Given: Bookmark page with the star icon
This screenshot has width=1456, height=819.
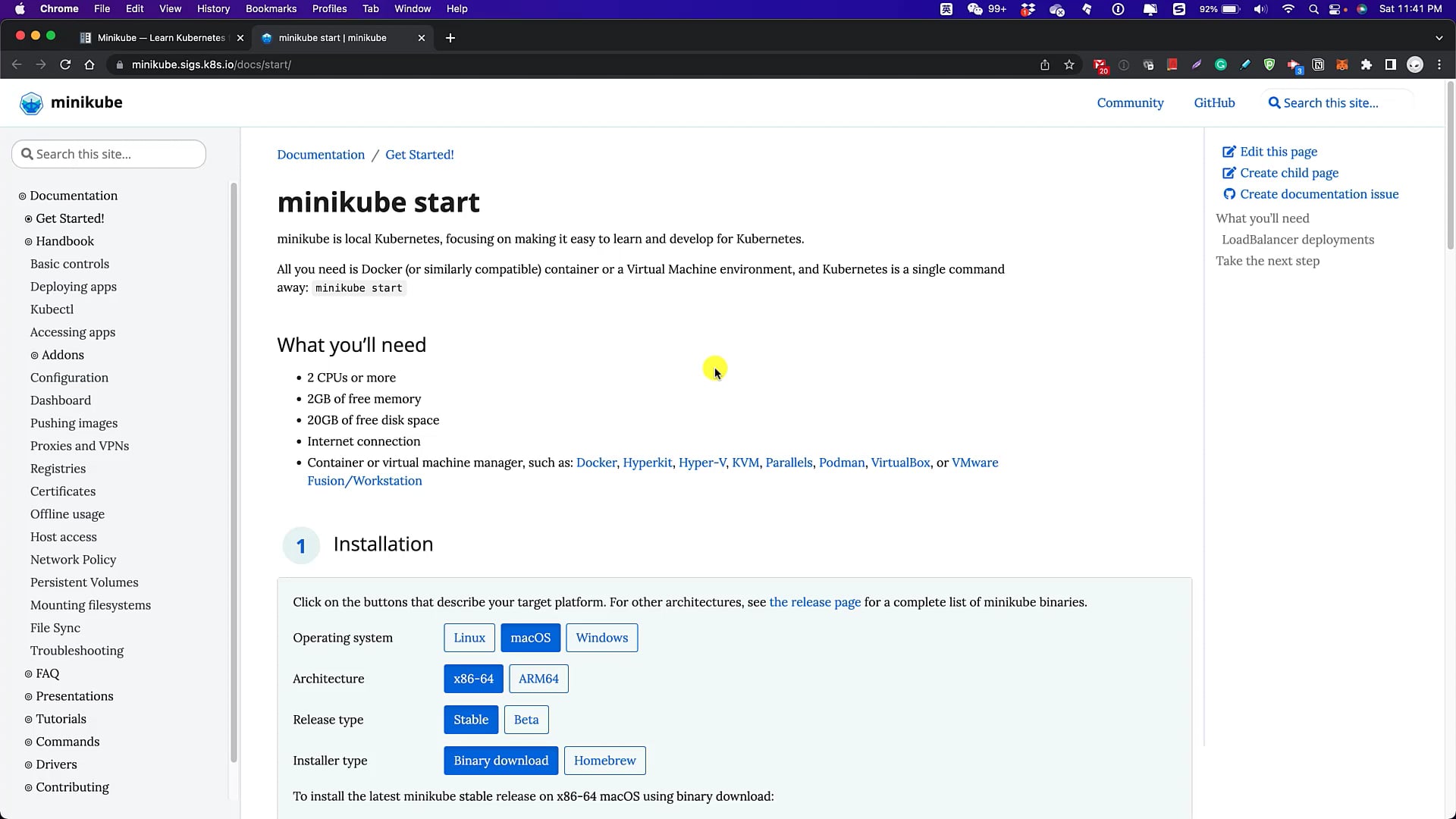Looking at the screenshot, I should coord(1069,64).
